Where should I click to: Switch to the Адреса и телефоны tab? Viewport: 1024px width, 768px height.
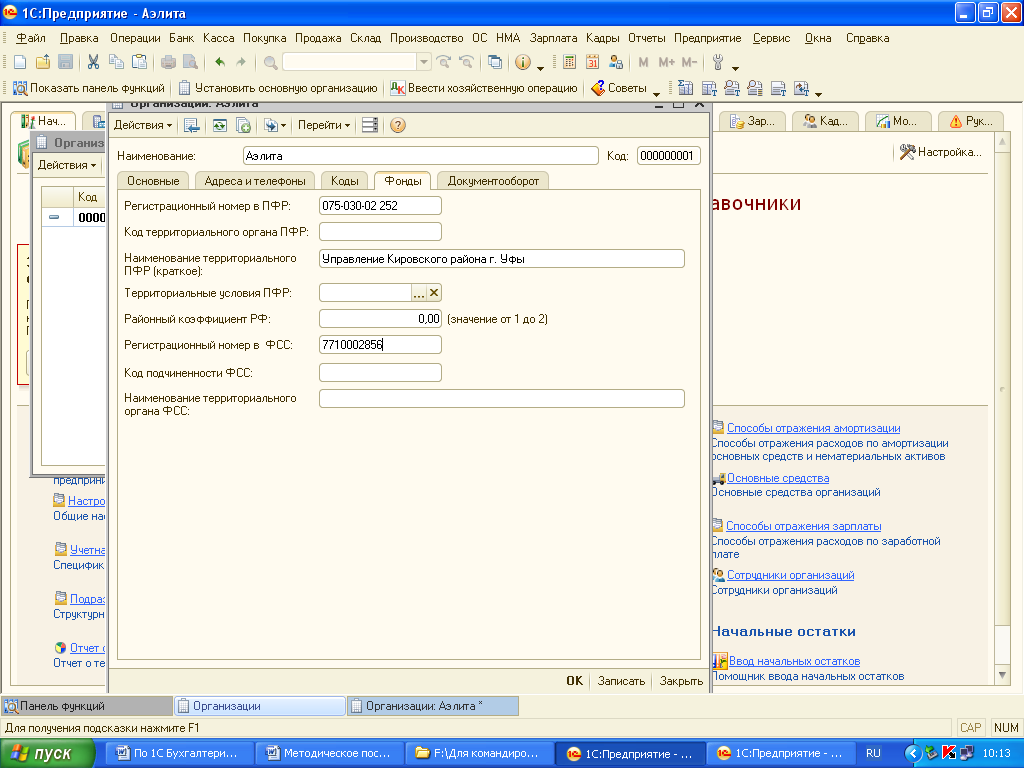[255, 181]
